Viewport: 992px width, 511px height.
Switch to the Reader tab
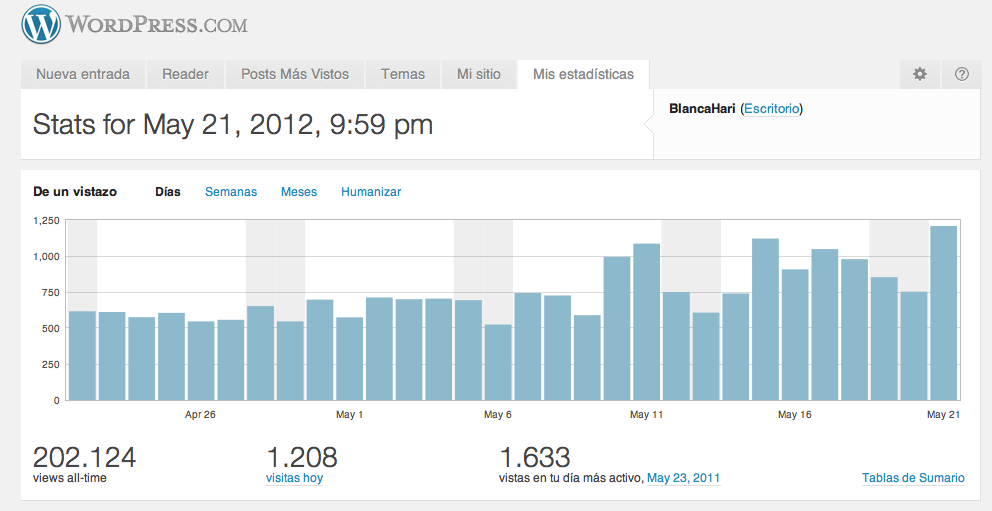pos(185,74)
